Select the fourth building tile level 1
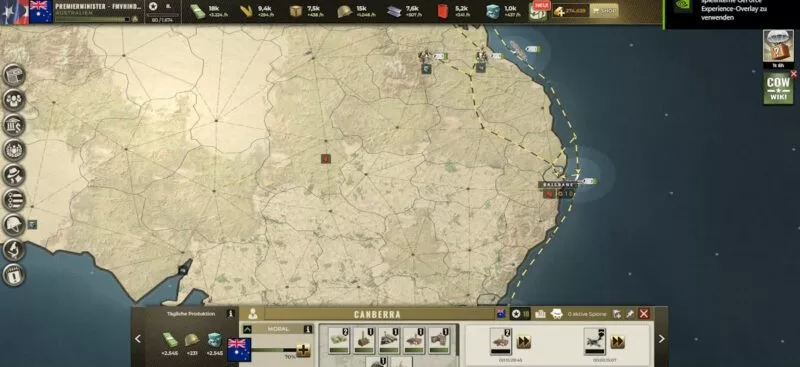Screen dimensions: 800x367 [x=414, y=341]
